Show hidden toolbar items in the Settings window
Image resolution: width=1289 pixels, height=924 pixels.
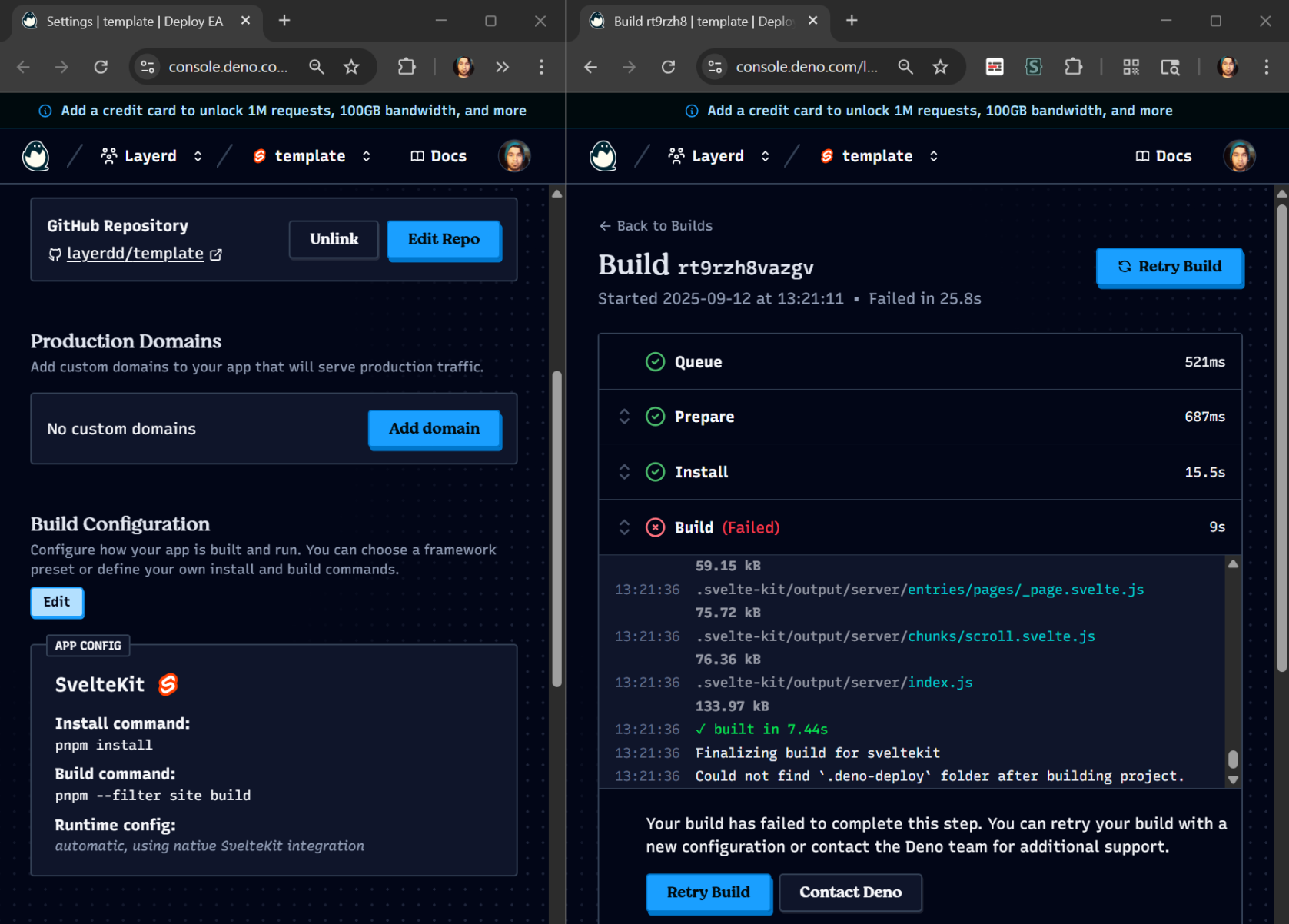click(503, 67)
